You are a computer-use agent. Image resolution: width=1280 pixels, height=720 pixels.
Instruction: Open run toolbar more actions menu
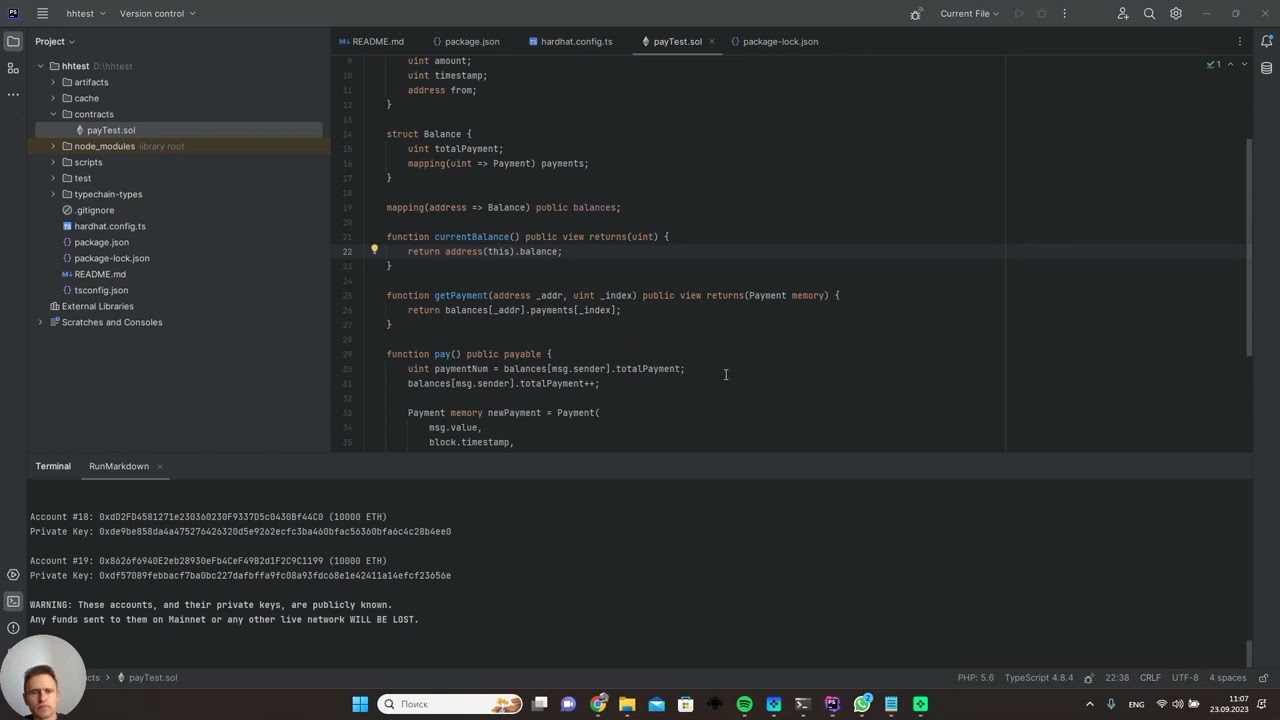[1064, 13]
